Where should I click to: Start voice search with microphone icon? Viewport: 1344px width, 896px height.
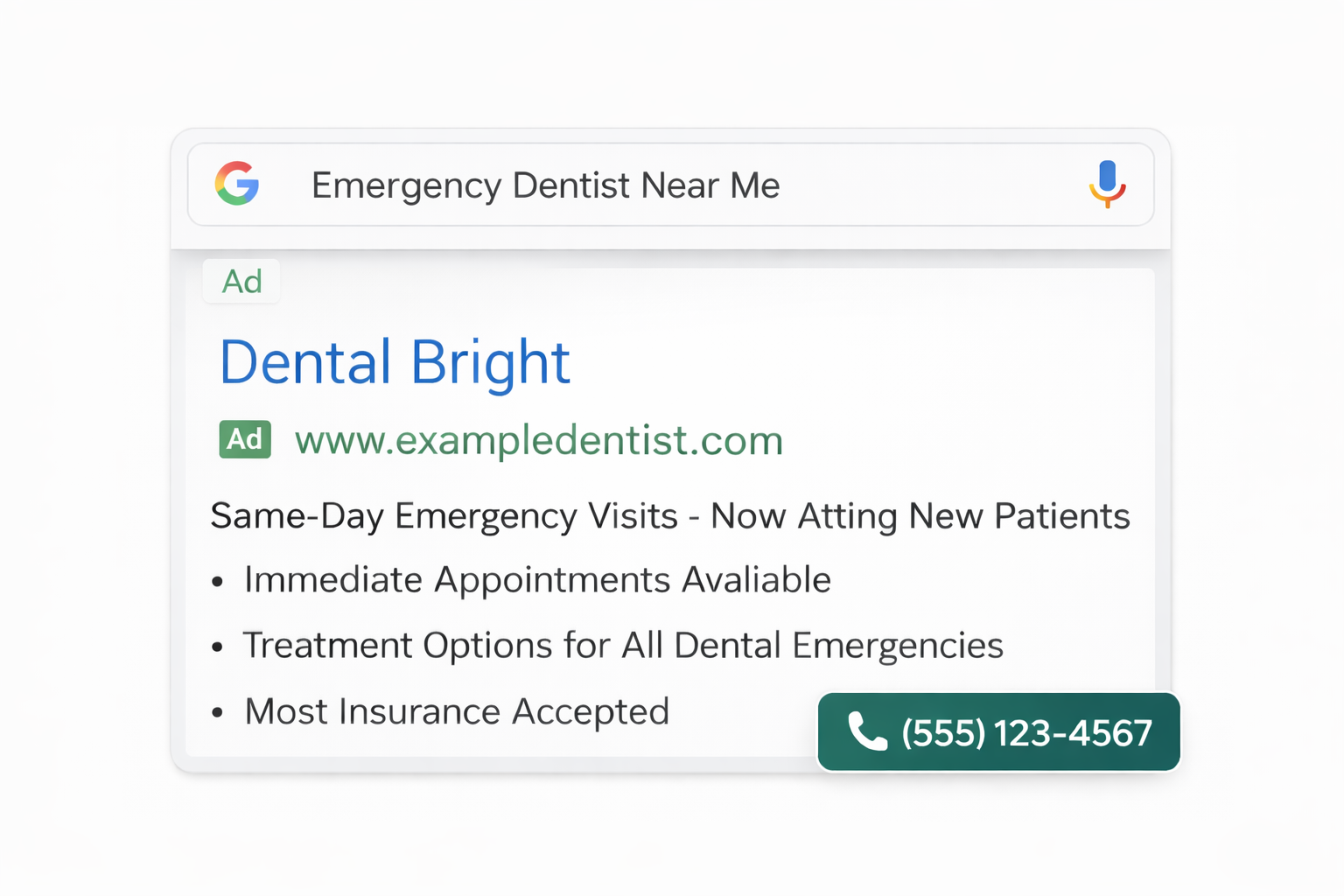point(1107,183)
